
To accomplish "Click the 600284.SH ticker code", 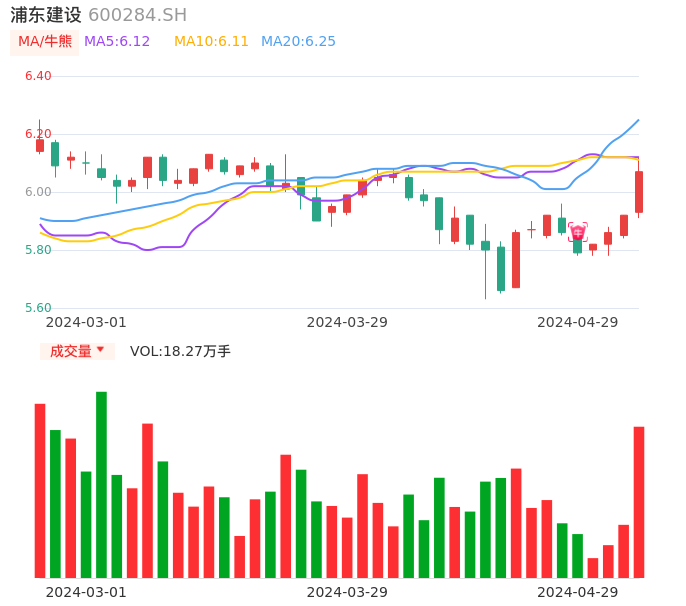I will (137, 15).
